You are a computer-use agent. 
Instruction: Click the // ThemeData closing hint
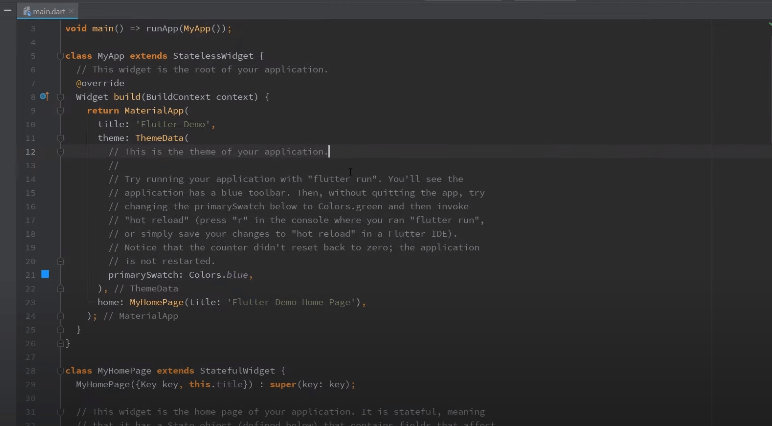[146, 289]
